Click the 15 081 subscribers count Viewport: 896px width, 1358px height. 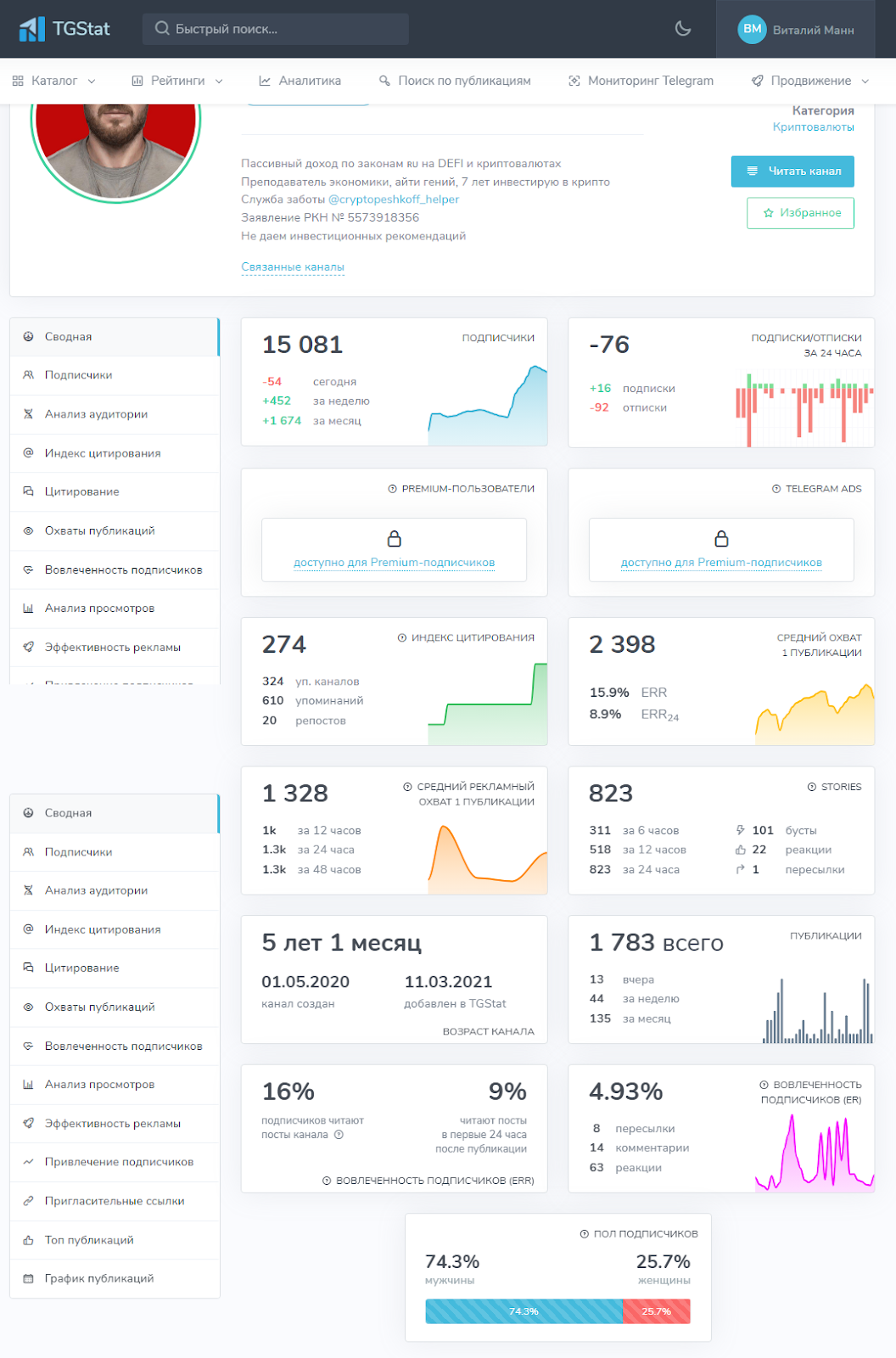(x=302, y=345)
